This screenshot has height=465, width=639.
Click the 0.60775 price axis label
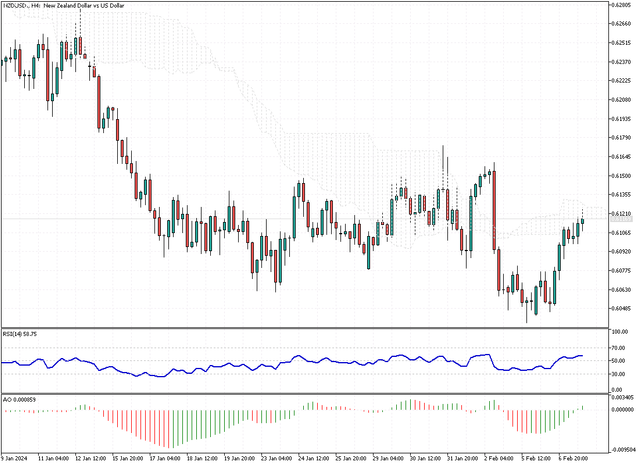[621, 271]
